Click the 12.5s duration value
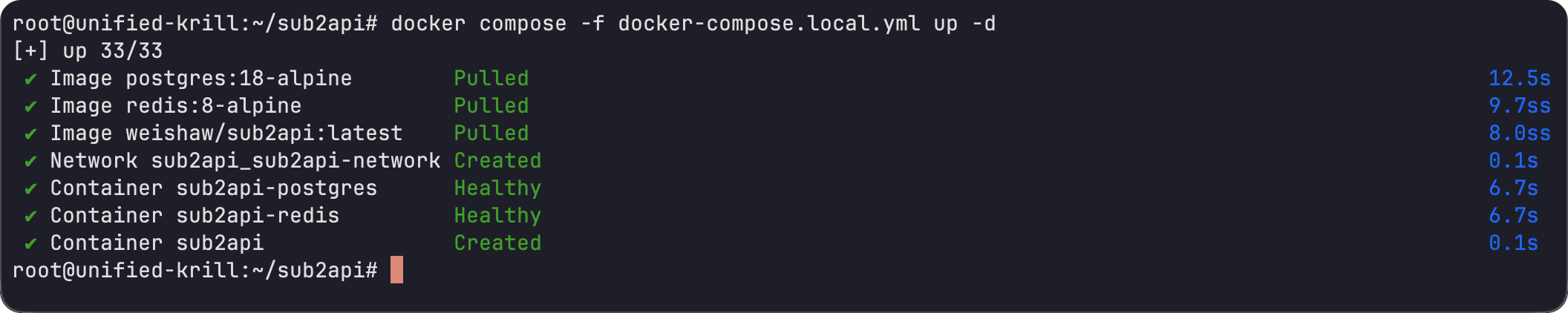 pos(1519,79)
